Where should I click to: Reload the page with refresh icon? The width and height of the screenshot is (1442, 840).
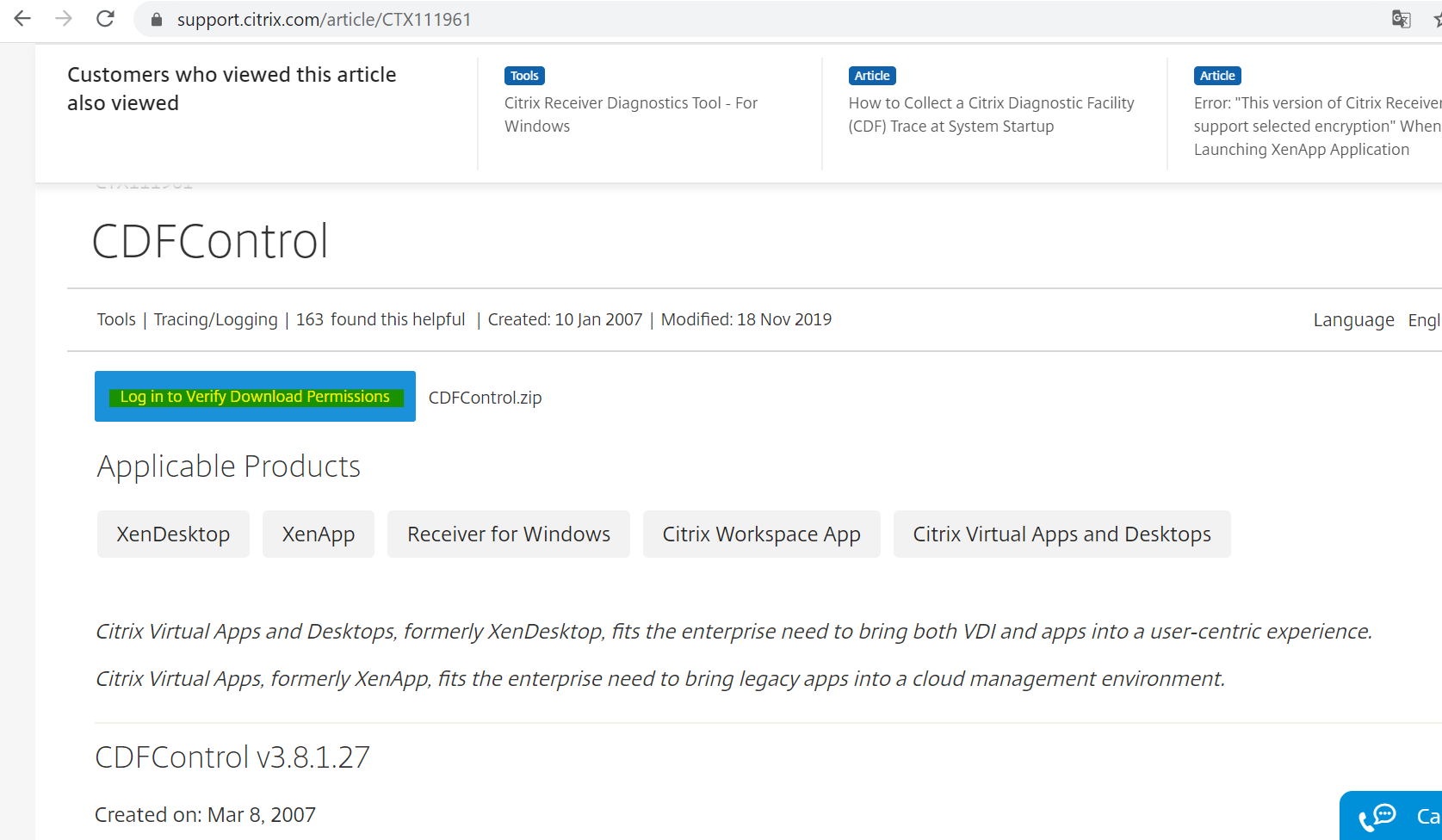pyautogui.click(x=105, y=19)
